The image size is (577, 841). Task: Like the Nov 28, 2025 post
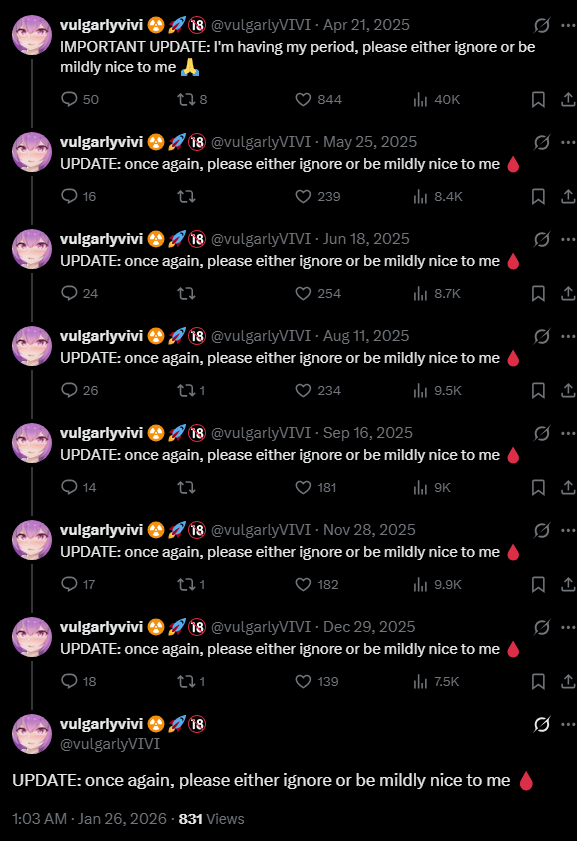316,584
